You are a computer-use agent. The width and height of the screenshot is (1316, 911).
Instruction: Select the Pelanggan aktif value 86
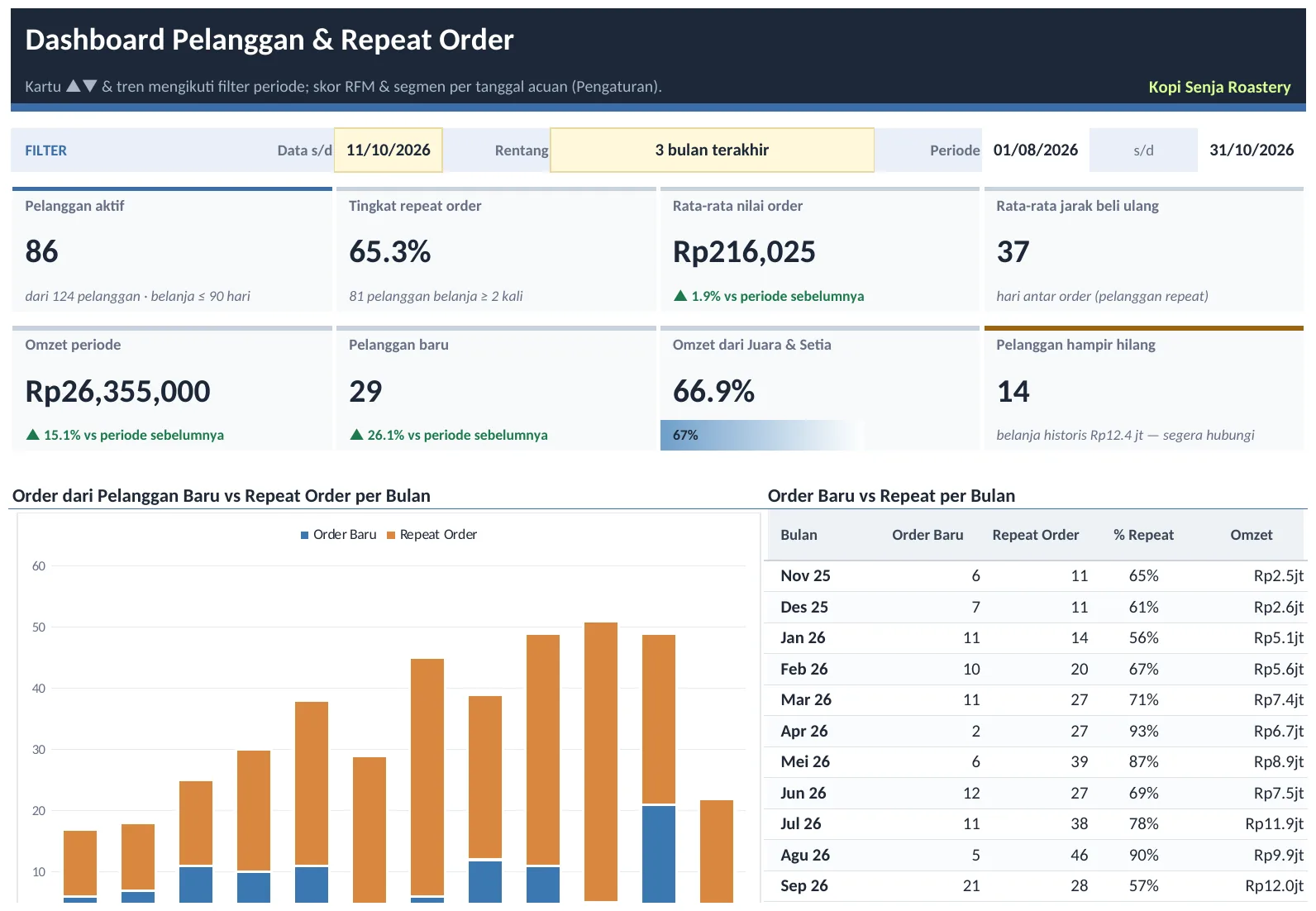pyautogui.click(x=41, y=251)
